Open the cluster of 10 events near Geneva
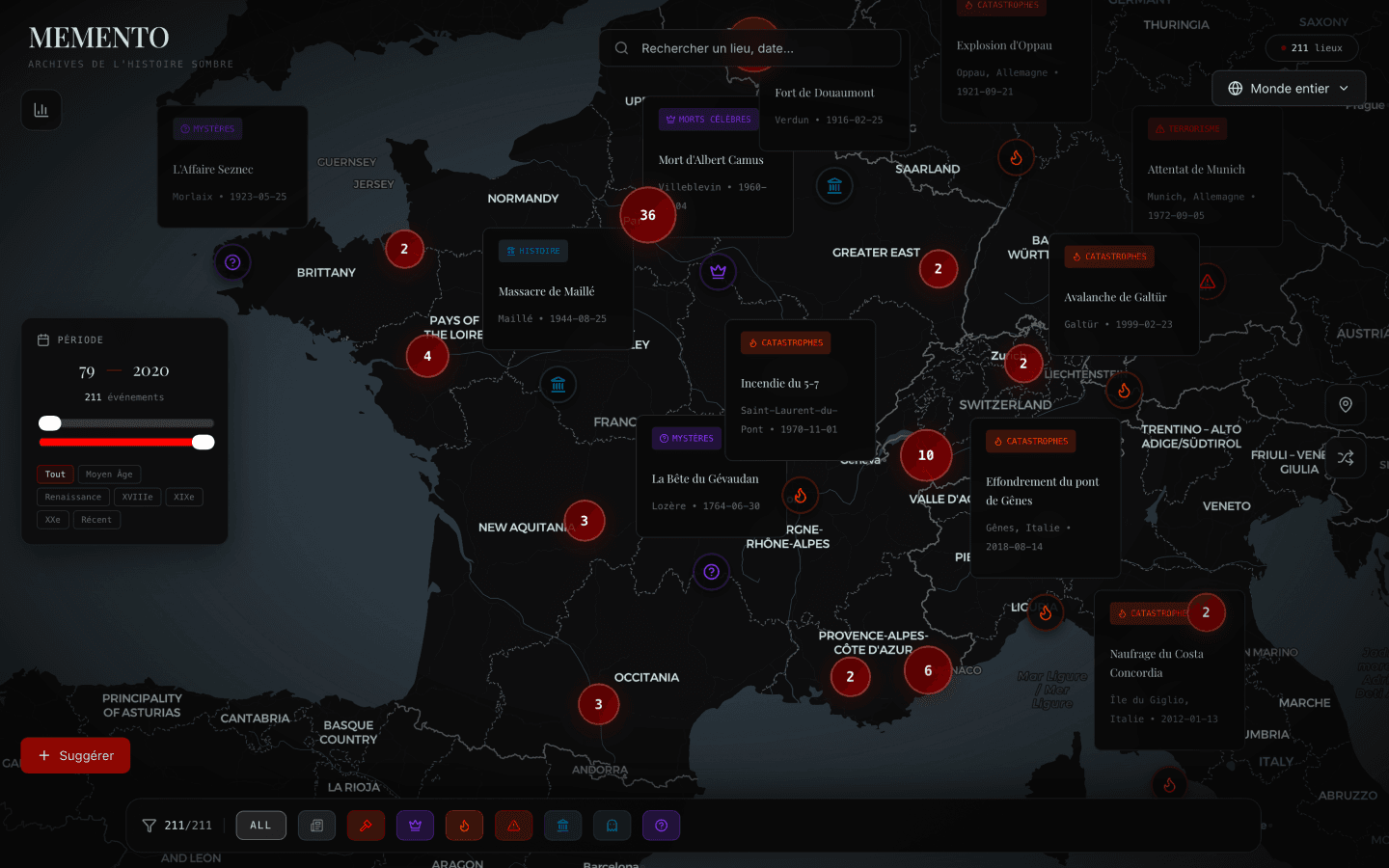 point(926,455)
